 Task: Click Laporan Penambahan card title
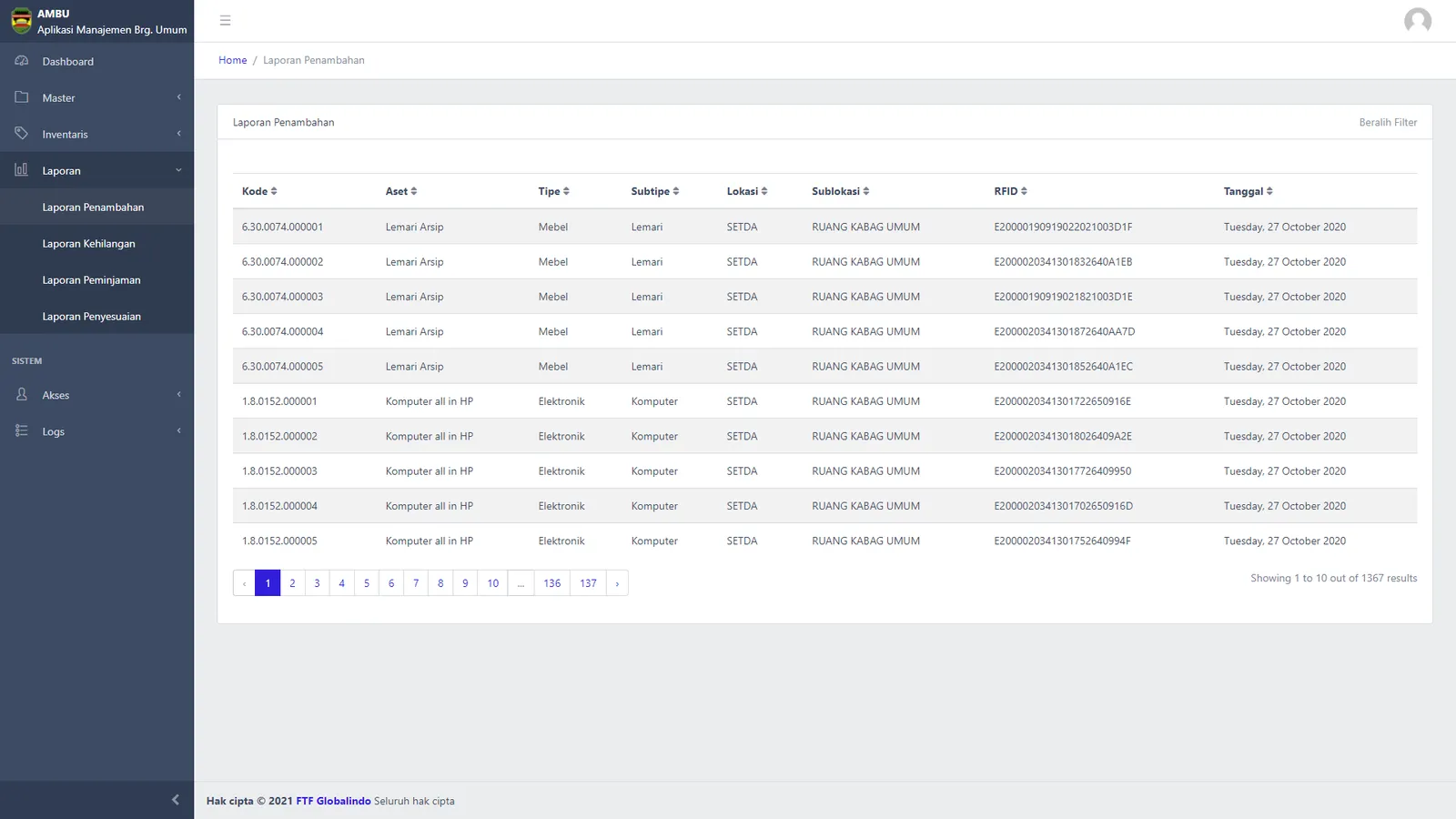click(x=284, y=122)
